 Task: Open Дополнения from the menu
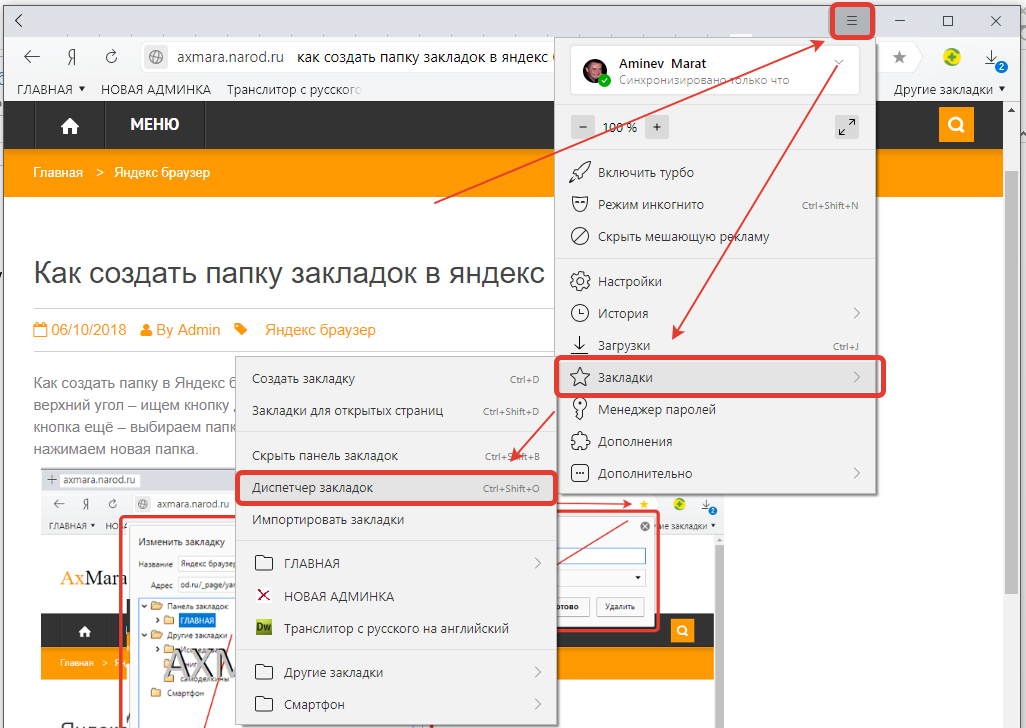[x=715, y=442]
